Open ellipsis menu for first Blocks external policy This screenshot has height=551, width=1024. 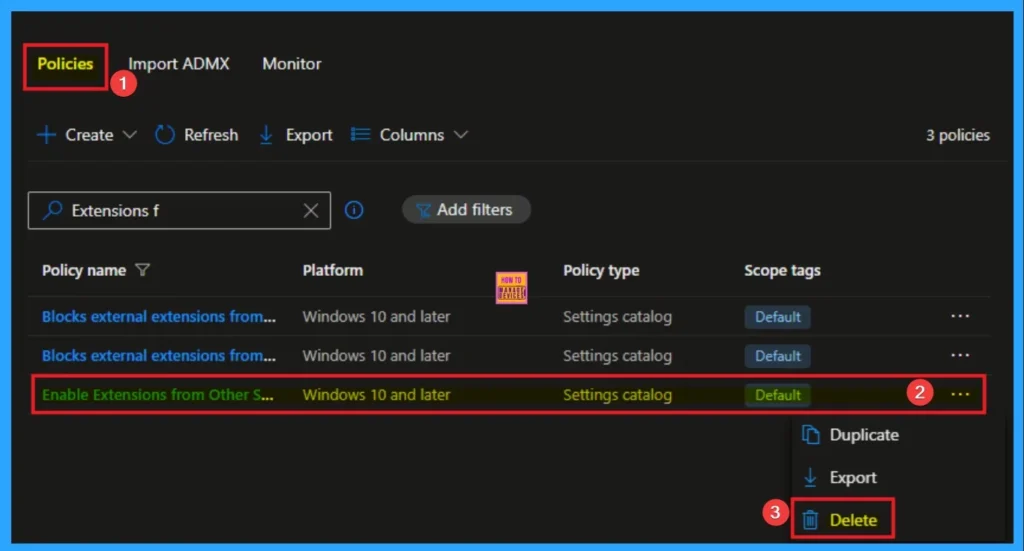click(960, 316)
